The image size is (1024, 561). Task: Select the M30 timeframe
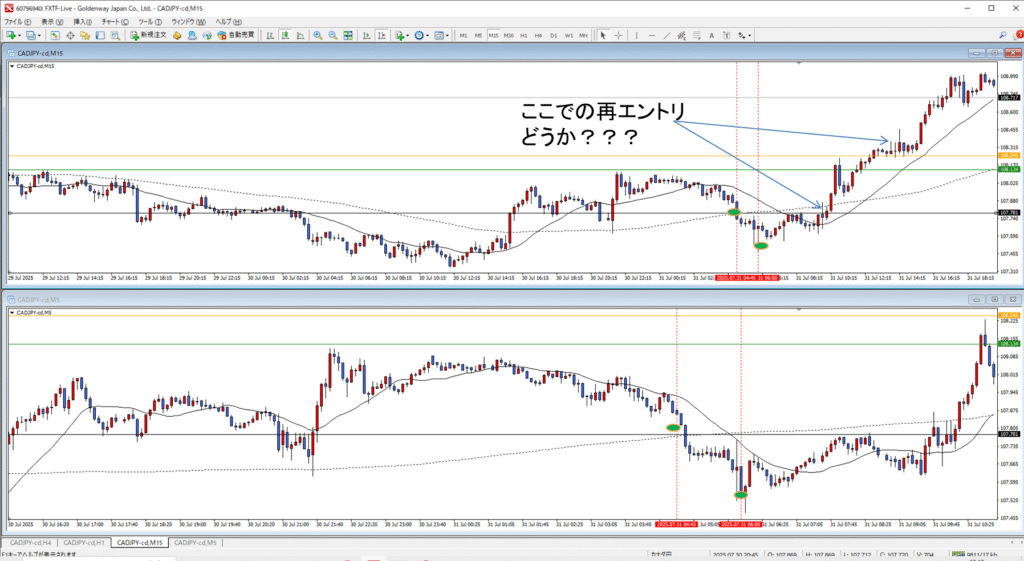[x=508, y=35]
